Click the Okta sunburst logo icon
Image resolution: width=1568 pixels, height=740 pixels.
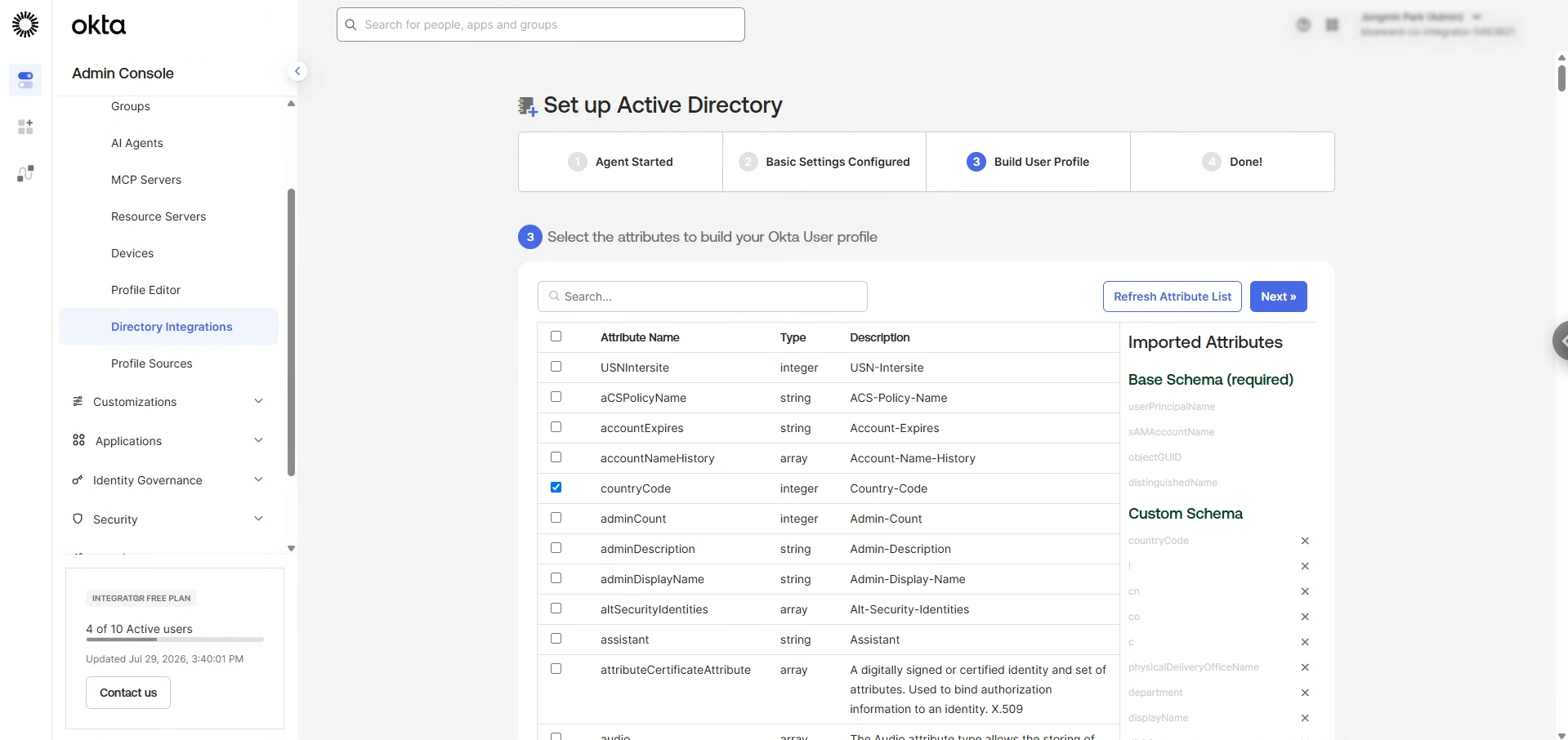pyautogui.click(x=25, y=25)
